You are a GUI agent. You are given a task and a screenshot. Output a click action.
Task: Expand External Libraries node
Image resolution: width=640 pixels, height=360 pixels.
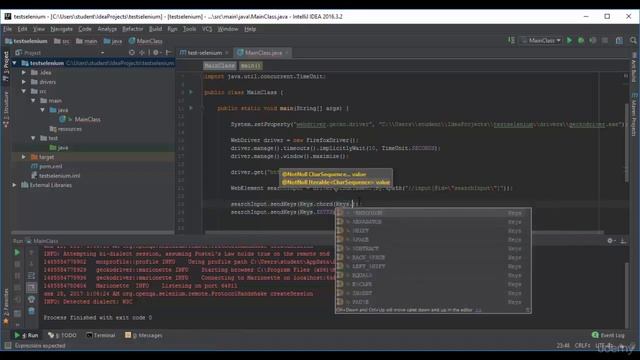pyautogui.click(x=15, y=185)
